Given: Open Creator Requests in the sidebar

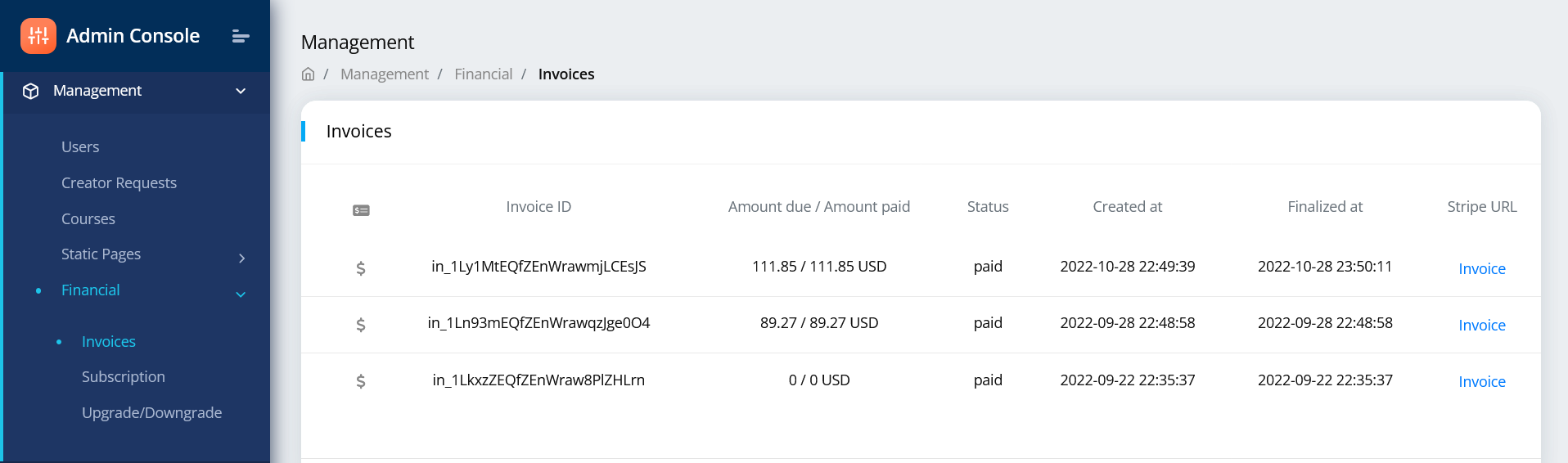Looking at the screenshot, I should click(x=119, y=183).
